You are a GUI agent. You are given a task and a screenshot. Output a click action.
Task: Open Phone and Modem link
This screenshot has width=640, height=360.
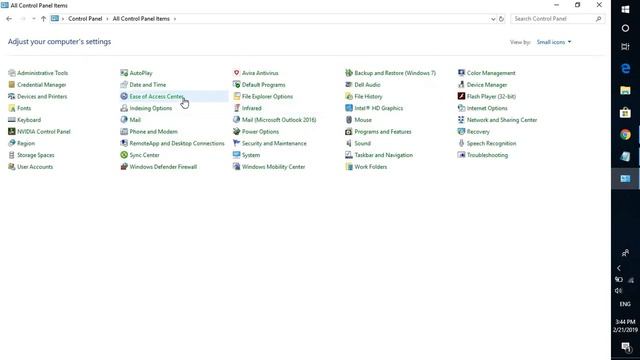point(153,132)
